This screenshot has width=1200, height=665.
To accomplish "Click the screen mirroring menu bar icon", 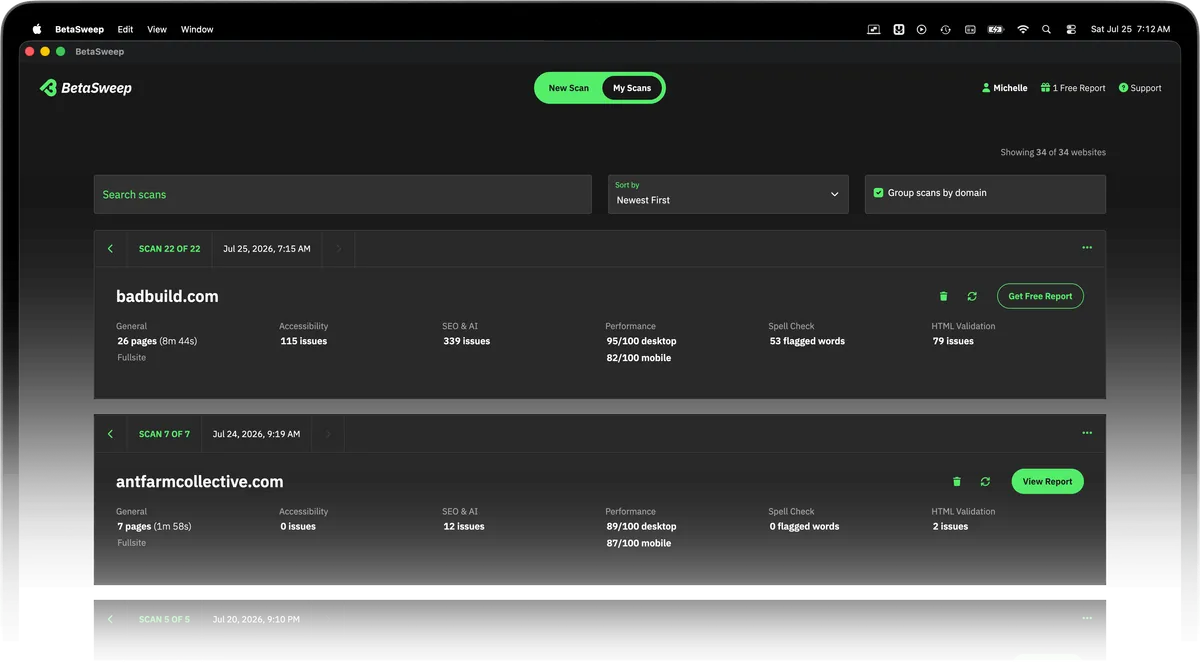I will (x=874, y=29).
